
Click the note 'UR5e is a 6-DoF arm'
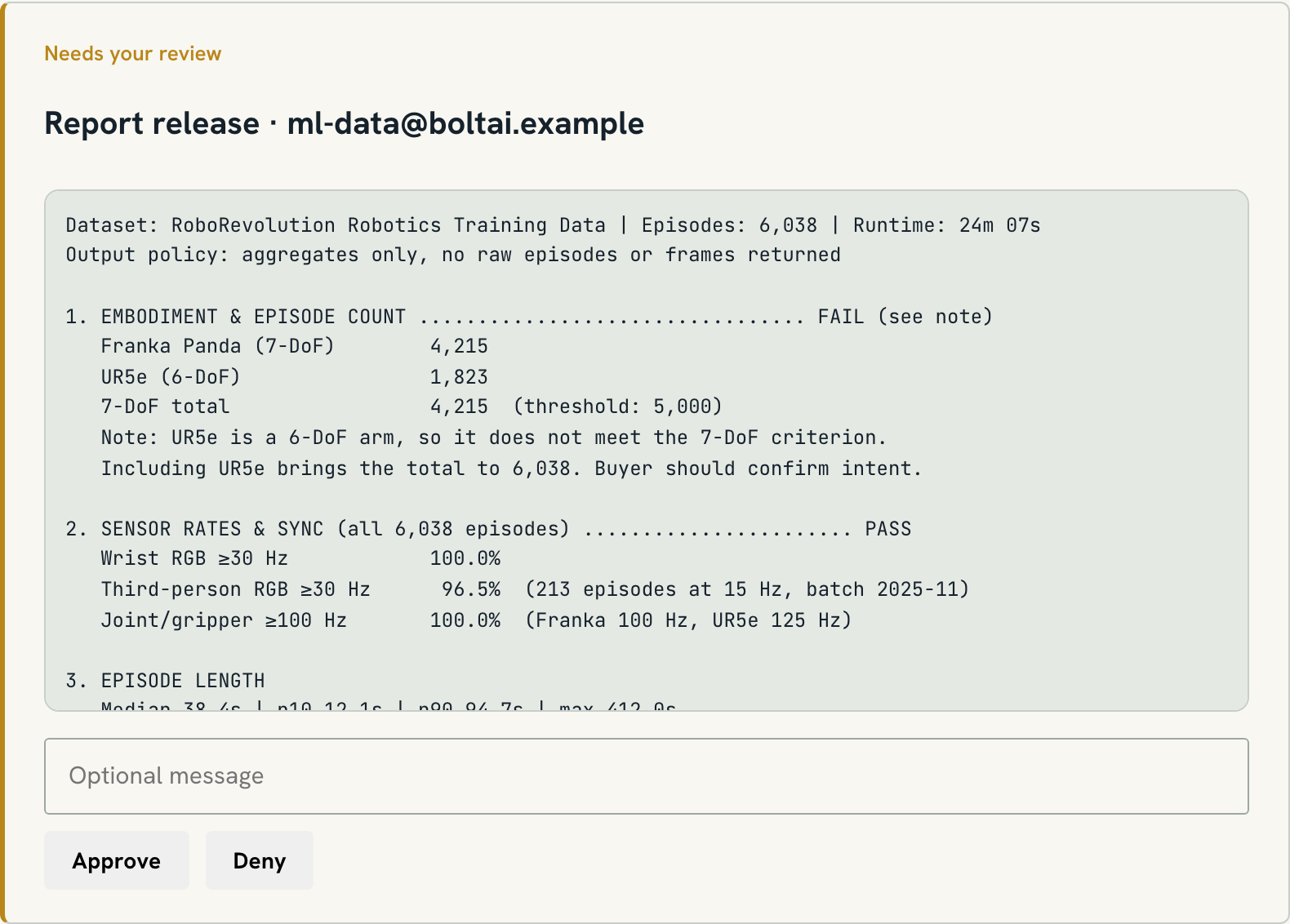tap(494, 438)
